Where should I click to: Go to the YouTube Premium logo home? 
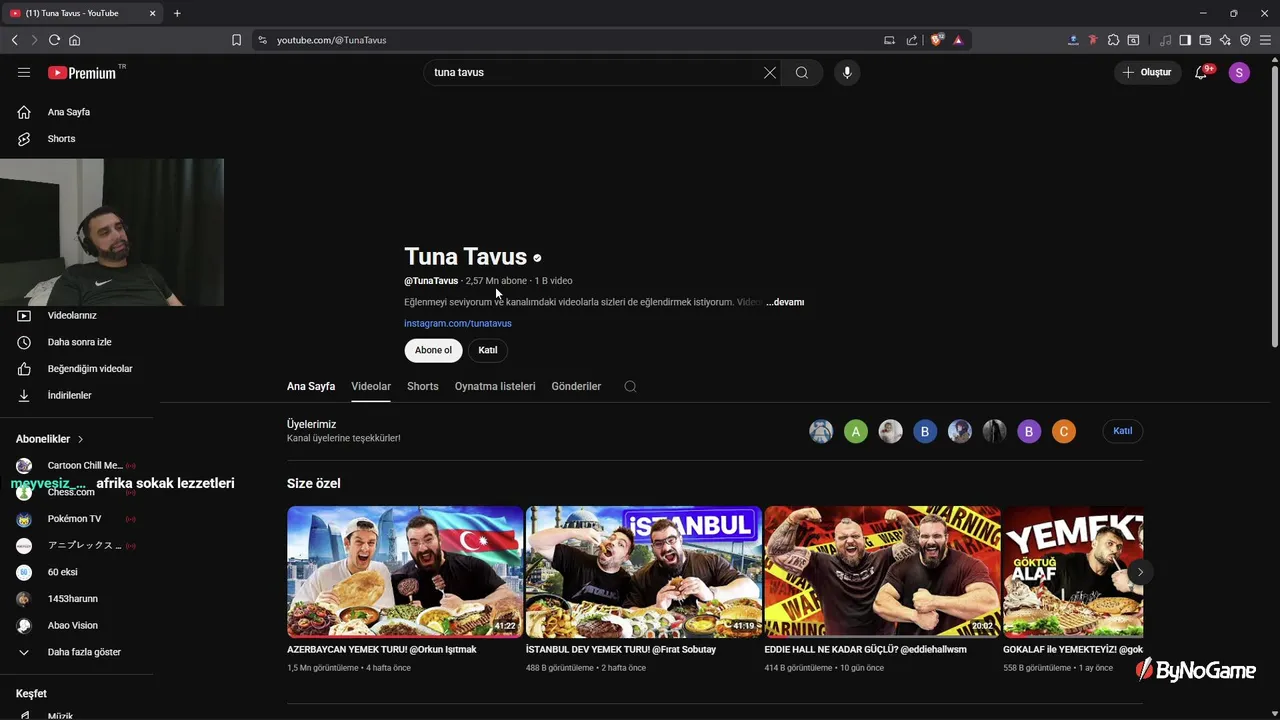(x=82, y=72)
